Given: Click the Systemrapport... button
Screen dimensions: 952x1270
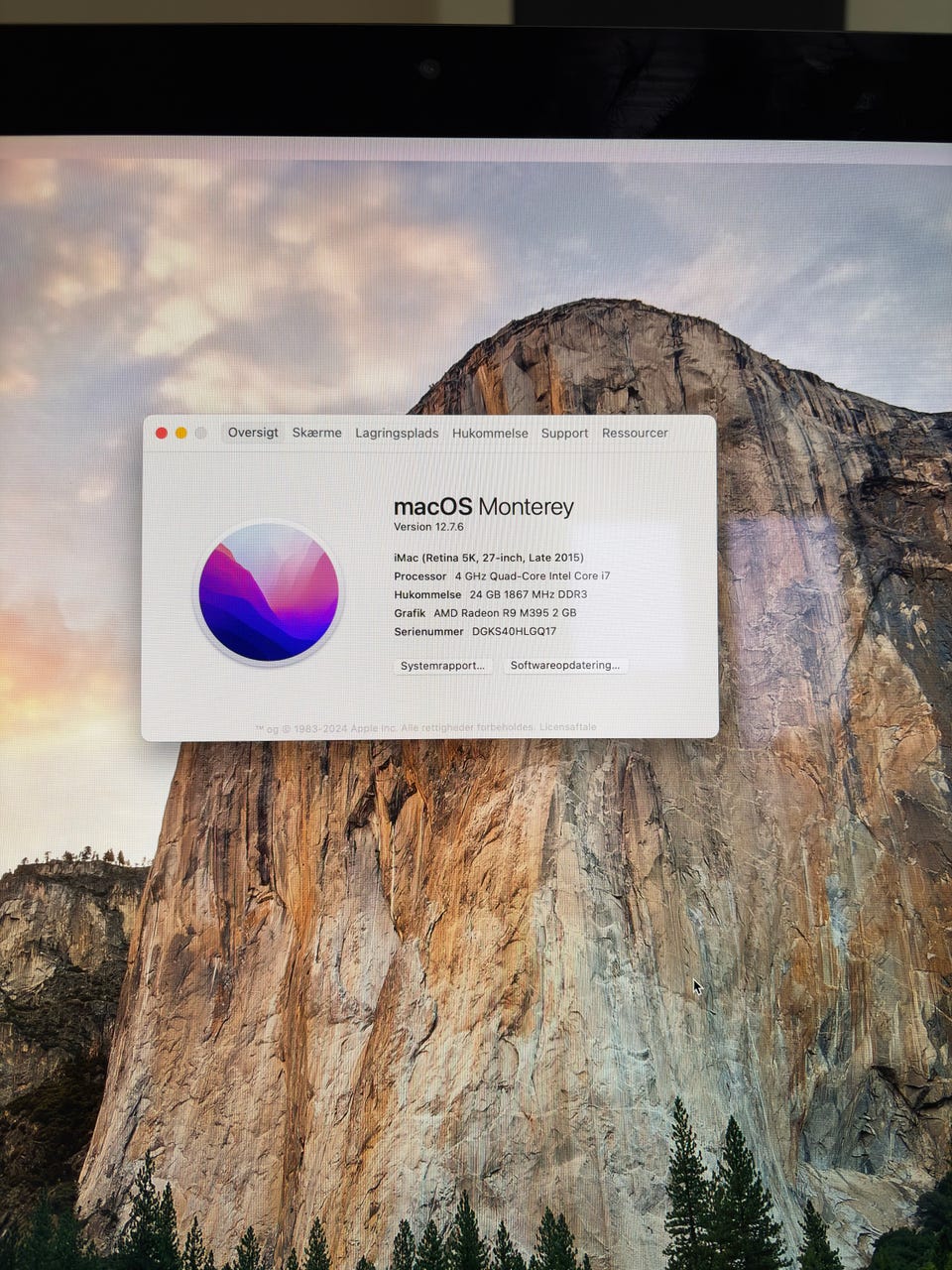Looking at the screenshot, I should point(442,666).
